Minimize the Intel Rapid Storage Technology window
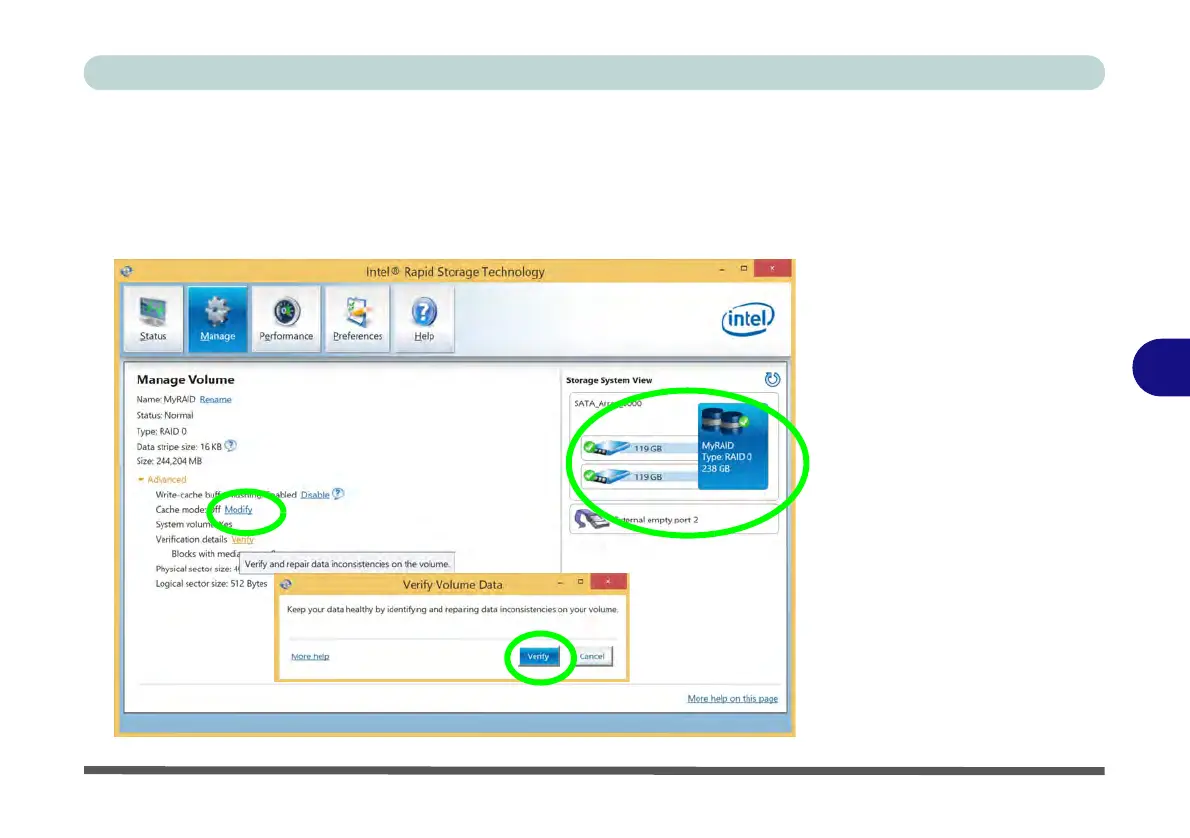This screenshot has height=838, width=1190. pos(722,269)
